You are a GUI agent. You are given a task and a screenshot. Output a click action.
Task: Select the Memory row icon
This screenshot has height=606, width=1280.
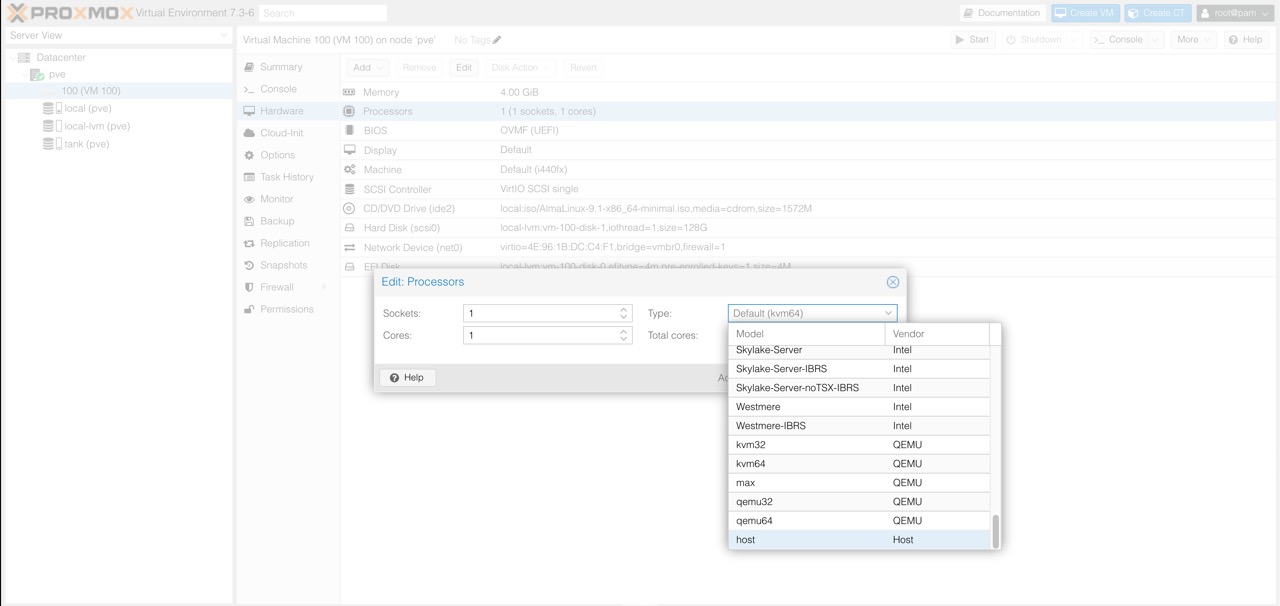point(349,92)
